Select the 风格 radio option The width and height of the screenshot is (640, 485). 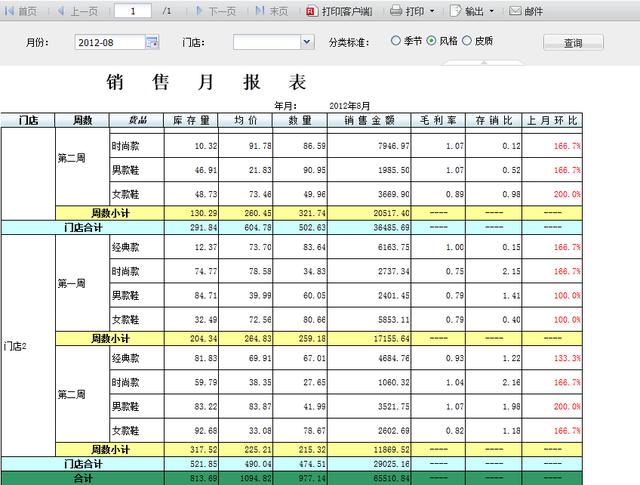click(431, 40)
